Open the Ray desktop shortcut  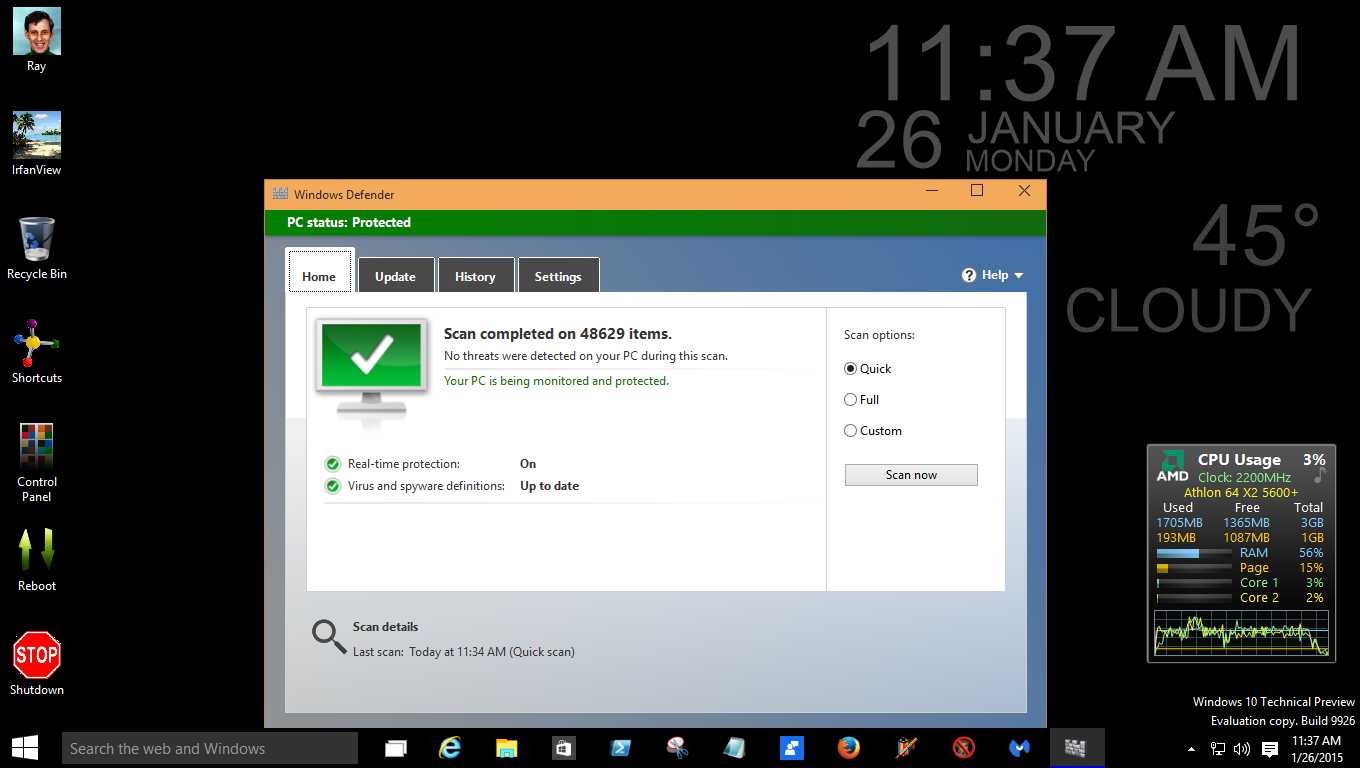tap(37, 40)
